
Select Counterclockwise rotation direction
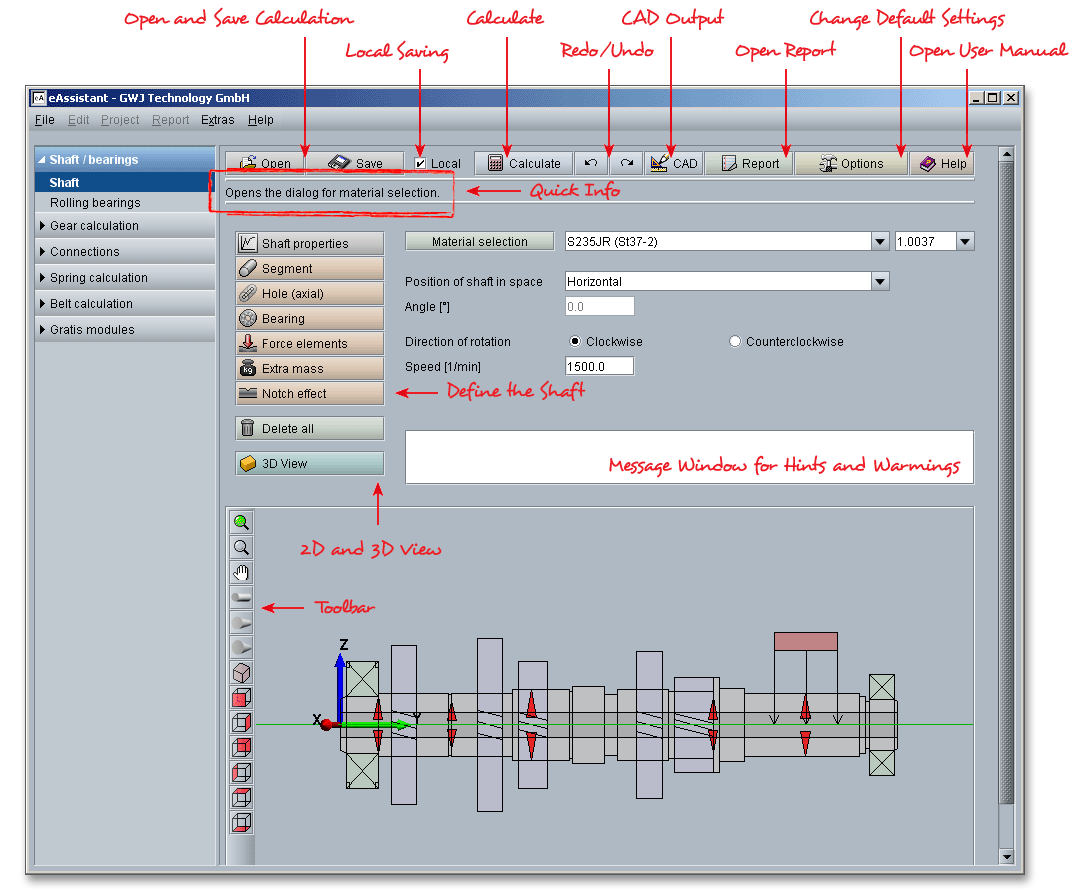coord(735,342)
